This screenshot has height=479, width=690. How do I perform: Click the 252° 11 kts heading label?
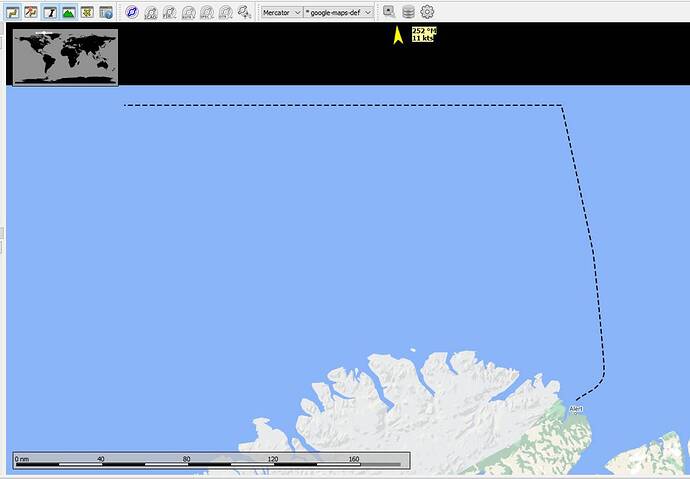(x=424, y=35)
